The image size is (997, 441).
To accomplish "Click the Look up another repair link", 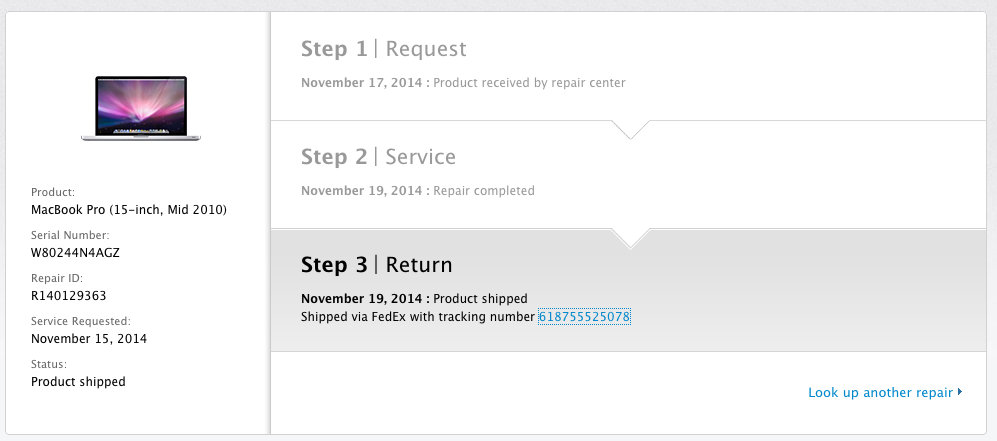I will click(880, 393).
